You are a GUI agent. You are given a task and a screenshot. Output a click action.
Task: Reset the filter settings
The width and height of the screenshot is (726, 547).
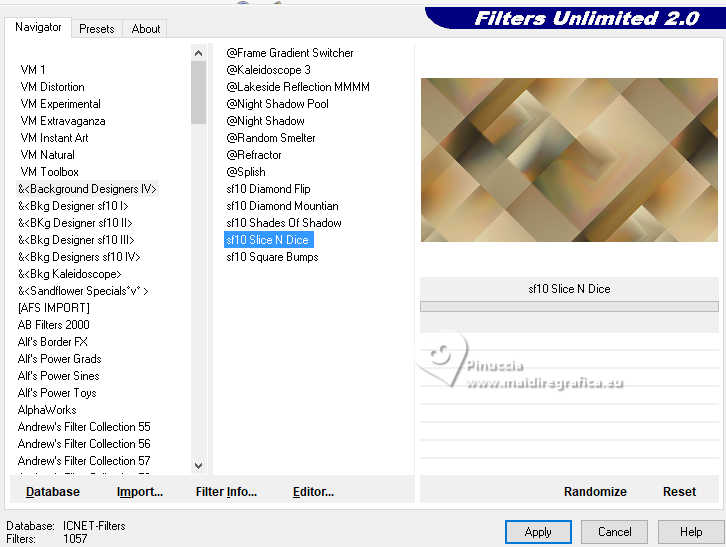(679, 491)
